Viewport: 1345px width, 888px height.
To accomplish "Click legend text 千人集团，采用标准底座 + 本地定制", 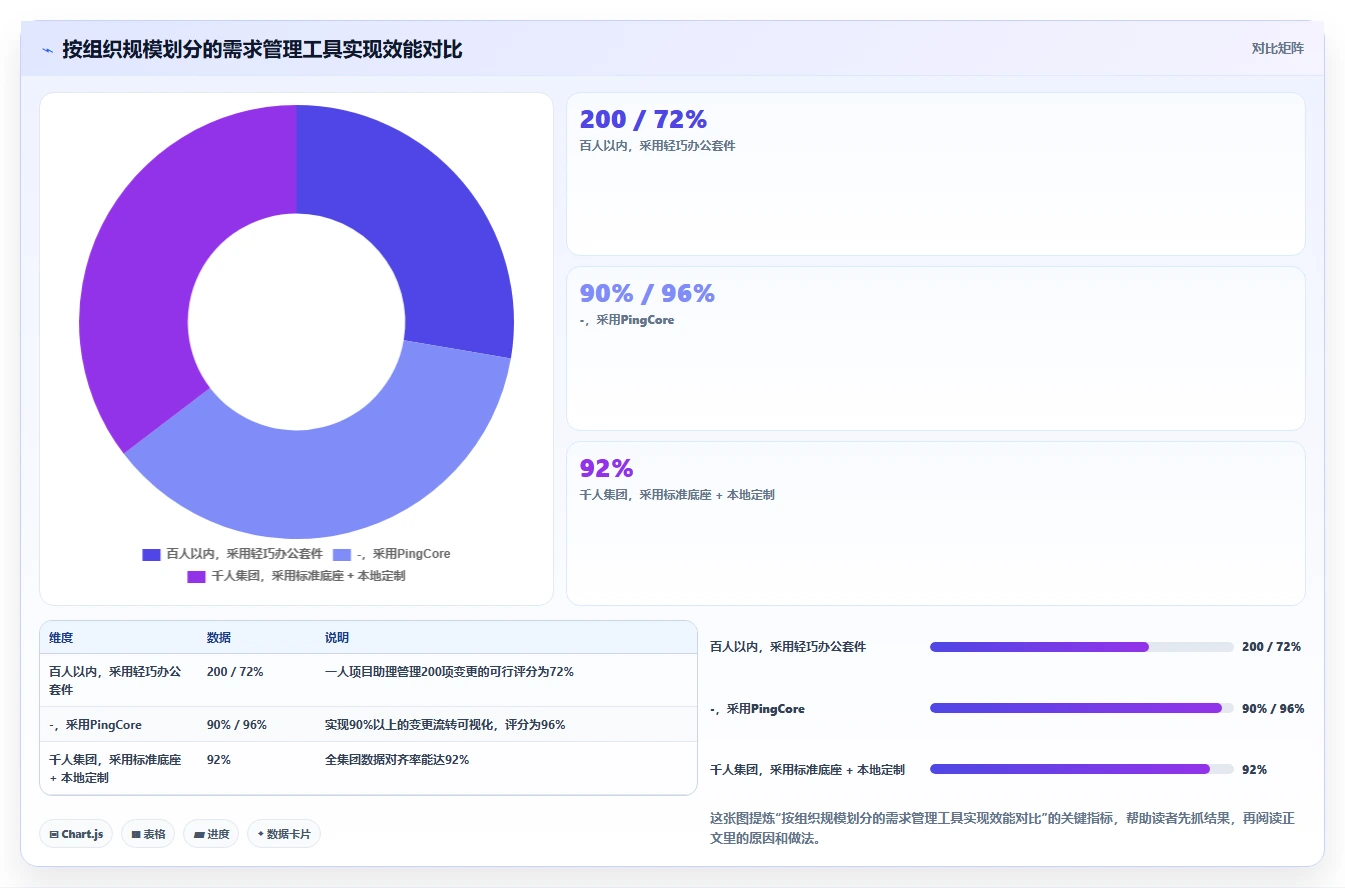I will click(308, 577).
